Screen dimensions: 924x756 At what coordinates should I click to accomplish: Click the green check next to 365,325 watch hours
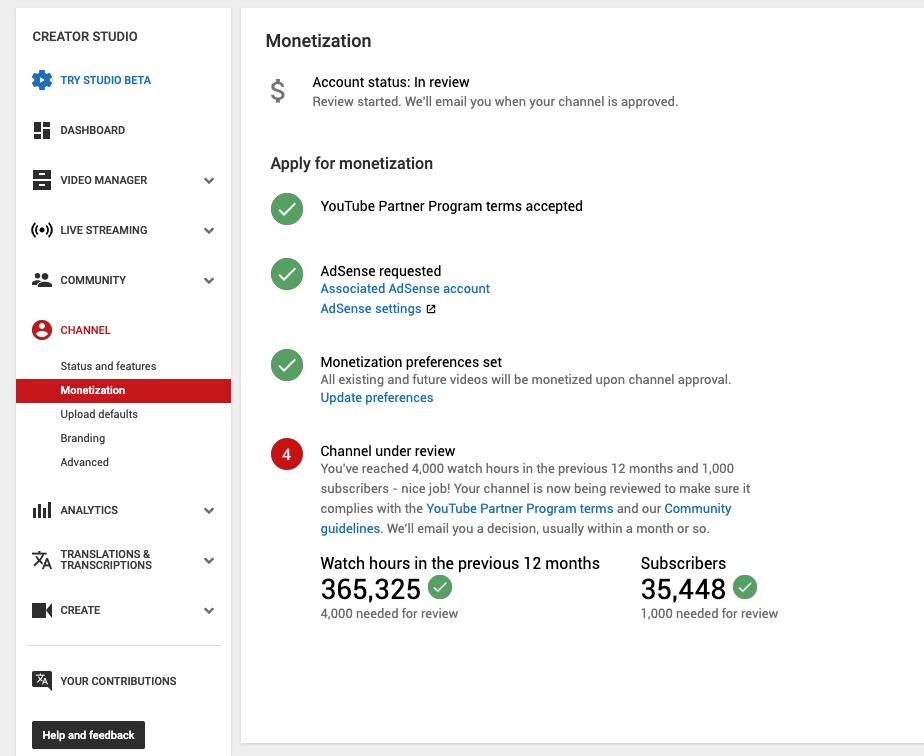440,587
